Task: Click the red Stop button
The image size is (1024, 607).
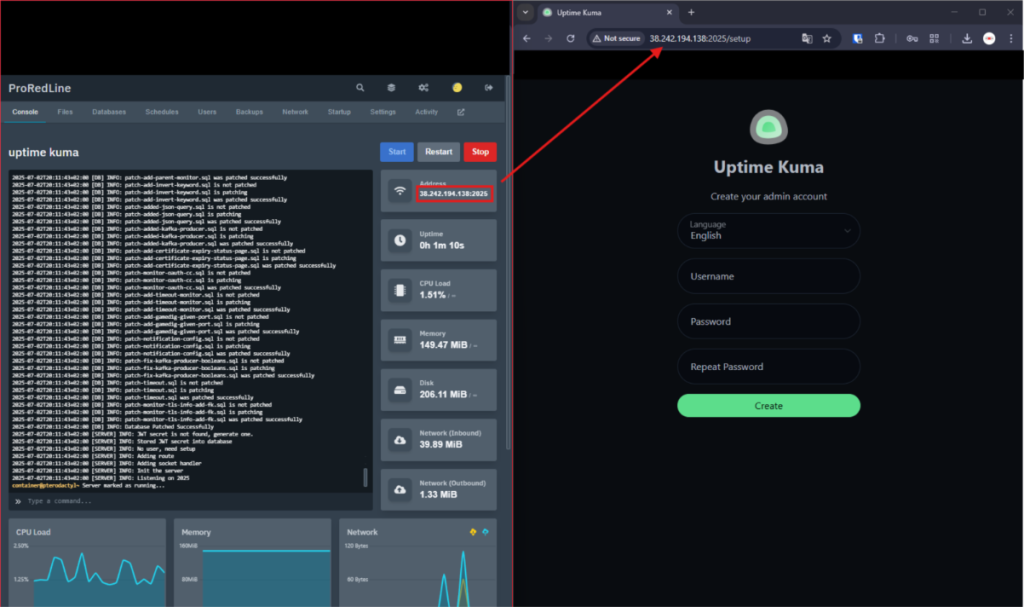Action: pyautogui.click(x=481, y=152)
